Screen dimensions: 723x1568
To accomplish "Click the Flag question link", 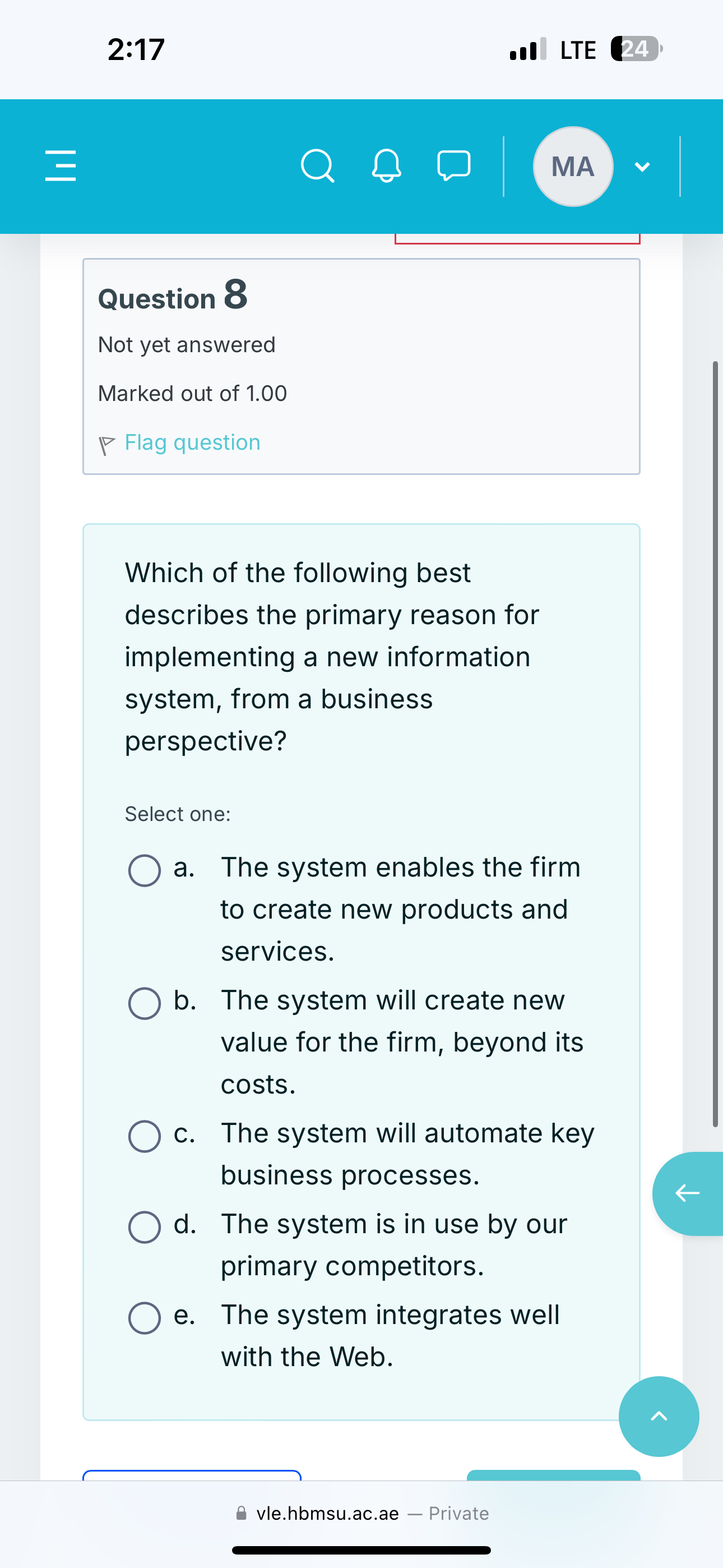I will (x=192, y=442).
